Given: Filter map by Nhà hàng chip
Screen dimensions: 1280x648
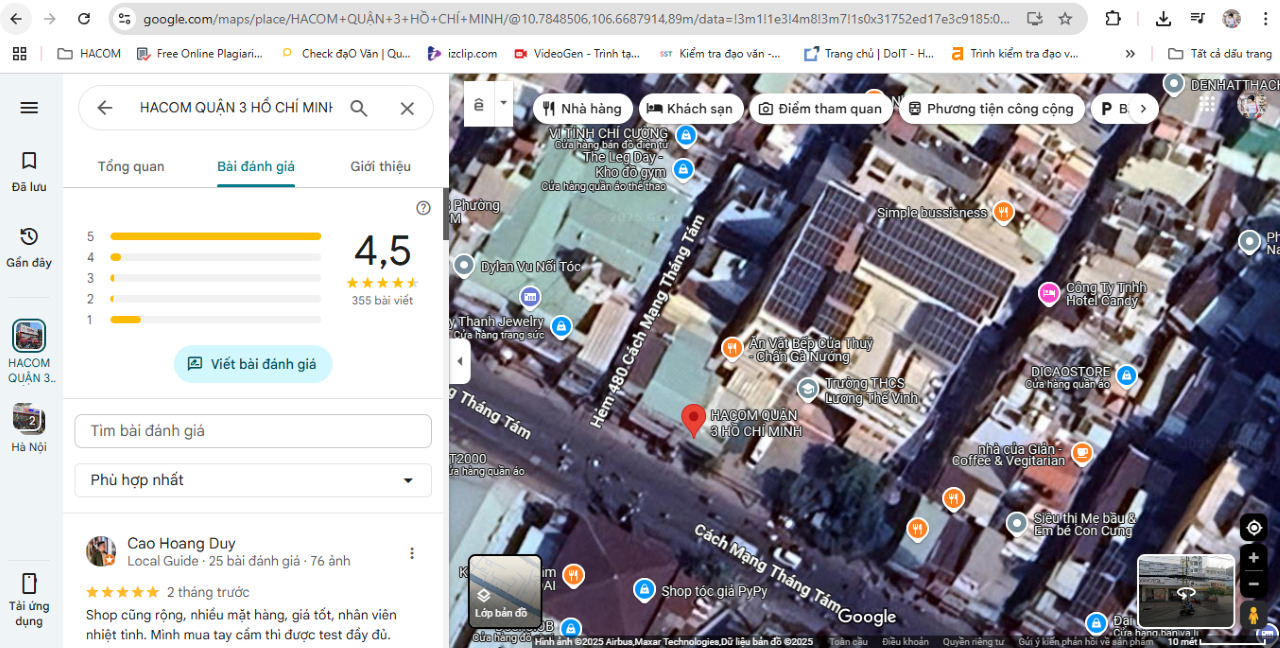Looking at the screenshot, I should 581,109.
